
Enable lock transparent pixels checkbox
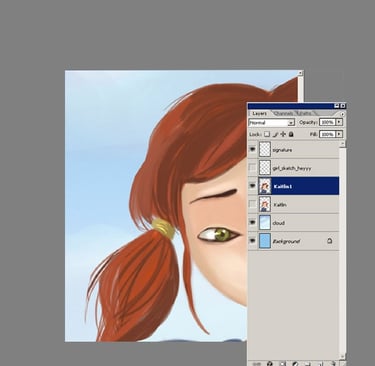coord(267,134)
